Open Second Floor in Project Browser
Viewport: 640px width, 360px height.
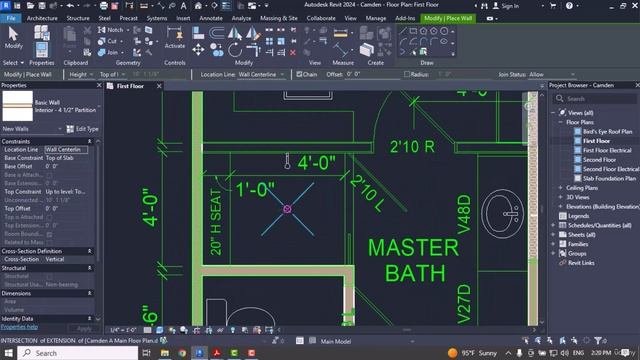[599, 160]
